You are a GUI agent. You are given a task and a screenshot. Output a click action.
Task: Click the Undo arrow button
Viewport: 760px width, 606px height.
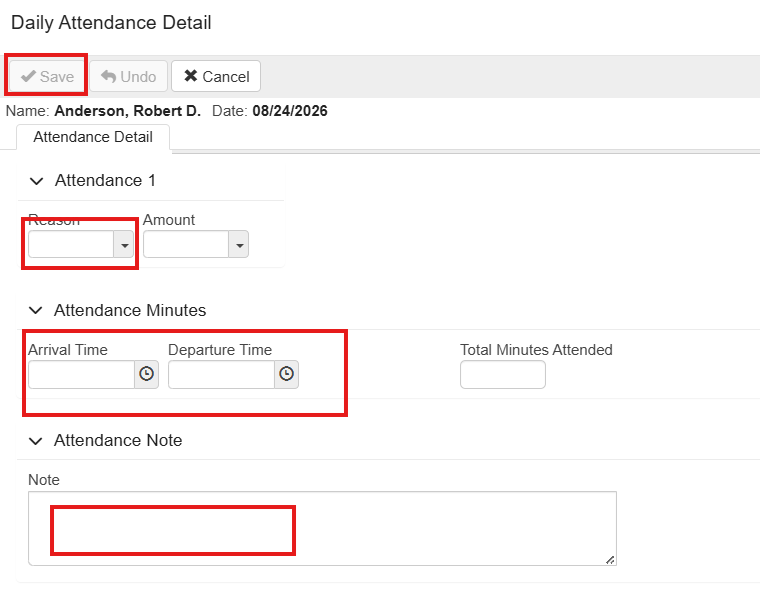click(128, 76)
